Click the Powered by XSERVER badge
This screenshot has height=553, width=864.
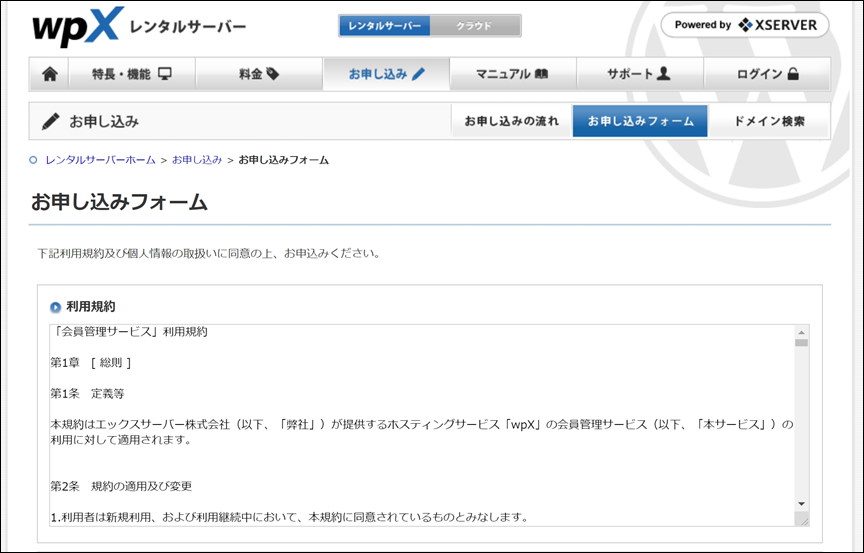pos(745,25)
